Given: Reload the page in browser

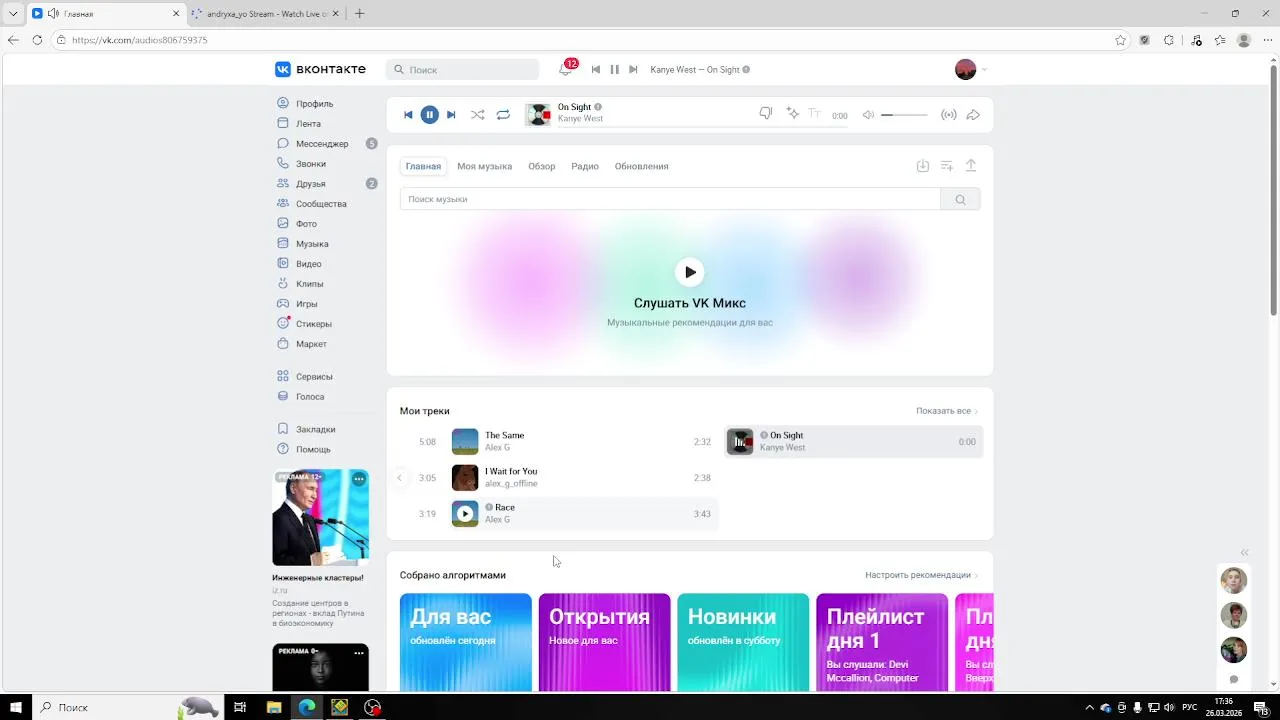Looking at the screenshot, I should click(x=37, y=40).
